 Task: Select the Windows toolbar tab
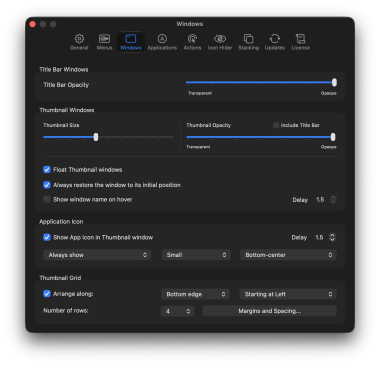tap(131, 42)
